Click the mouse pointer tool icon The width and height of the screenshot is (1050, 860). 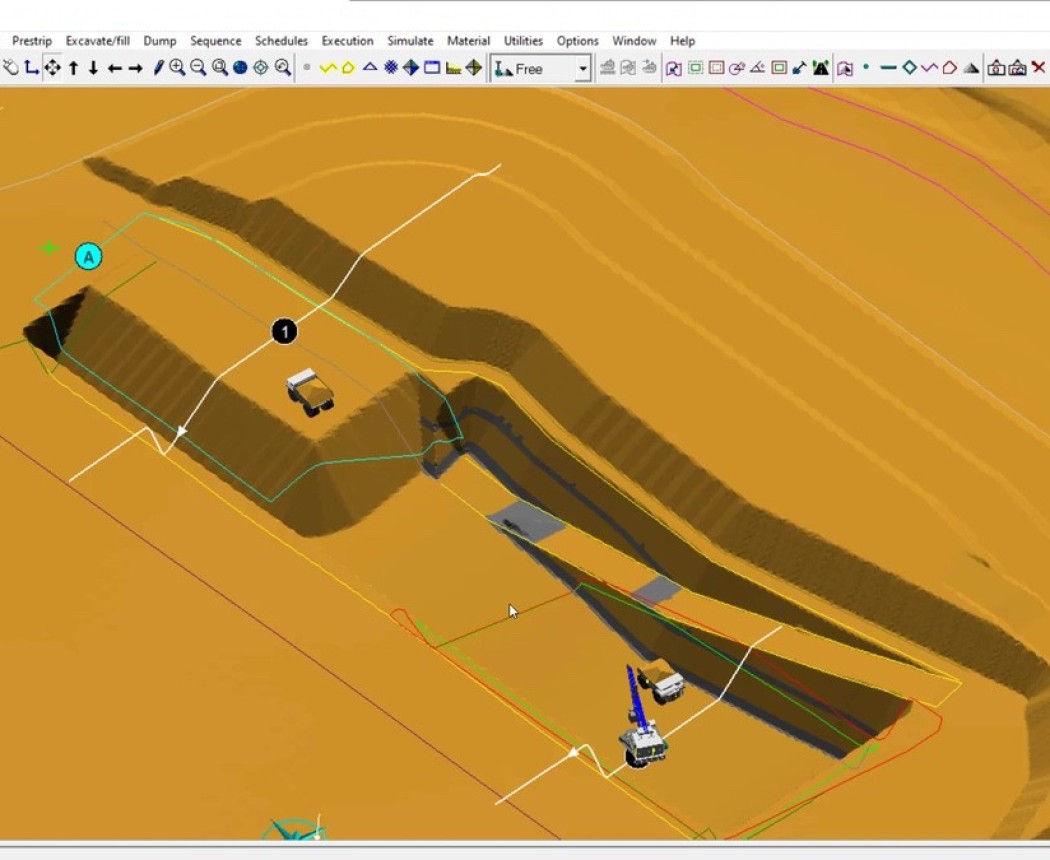click(x=11, y=68)
